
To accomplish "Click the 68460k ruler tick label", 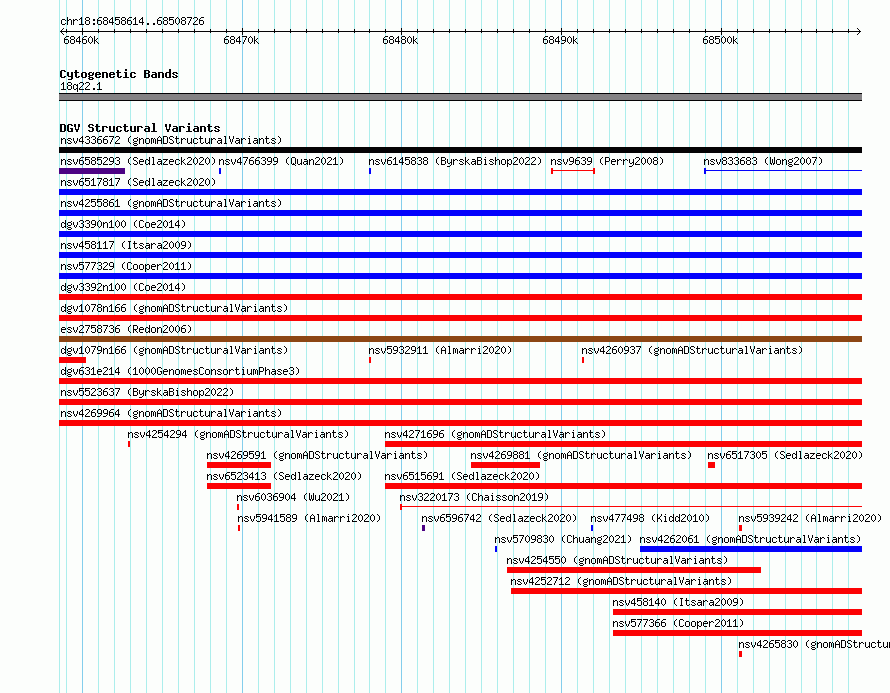I will [x=81, y=40].
